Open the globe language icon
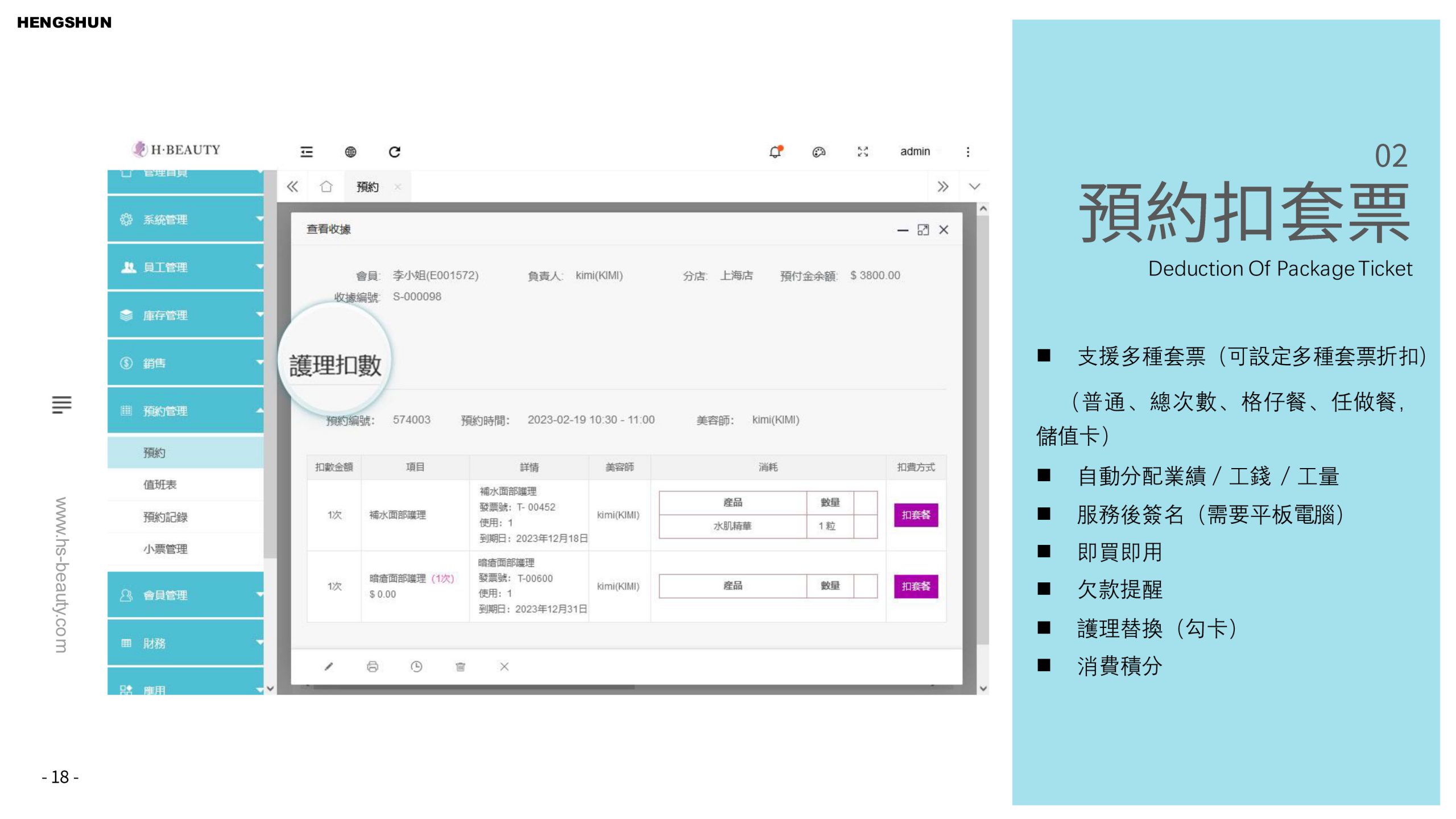Image resolution: width=1456 pixels, height=819 pixels. pos(350,152)
